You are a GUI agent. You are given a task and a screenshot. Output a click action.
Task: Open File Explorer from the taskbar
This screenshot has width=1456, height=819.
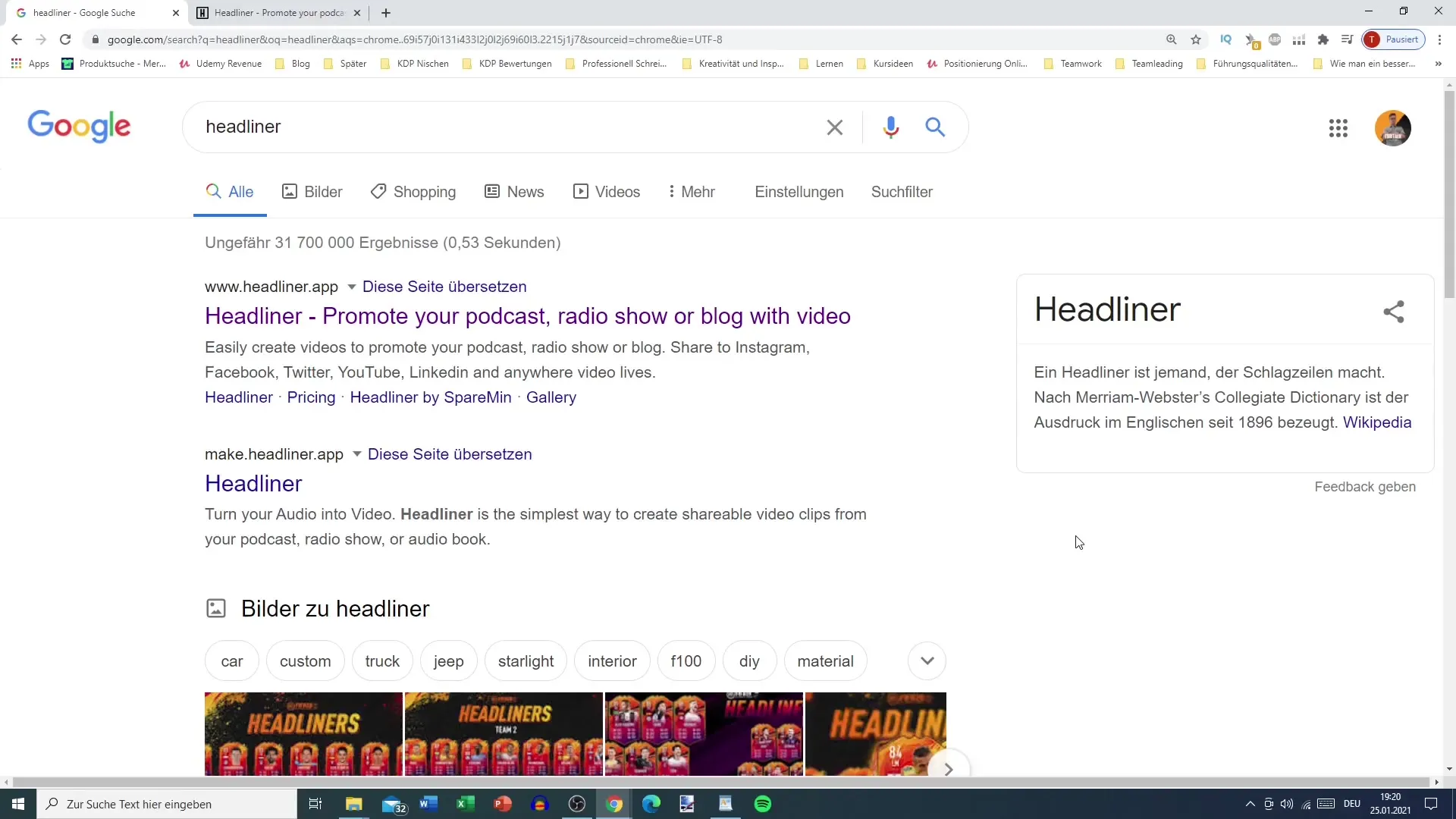click(x=354, y=804)
